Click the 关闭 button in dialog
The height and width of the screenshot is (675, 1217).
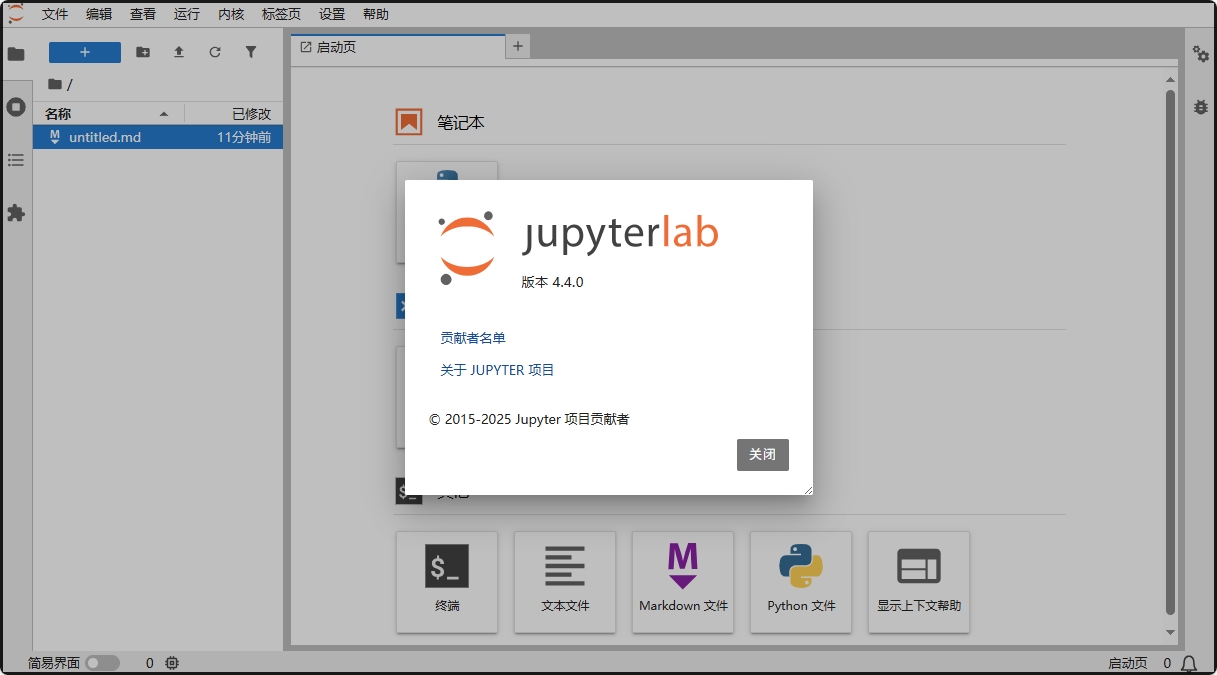[762, 454]
